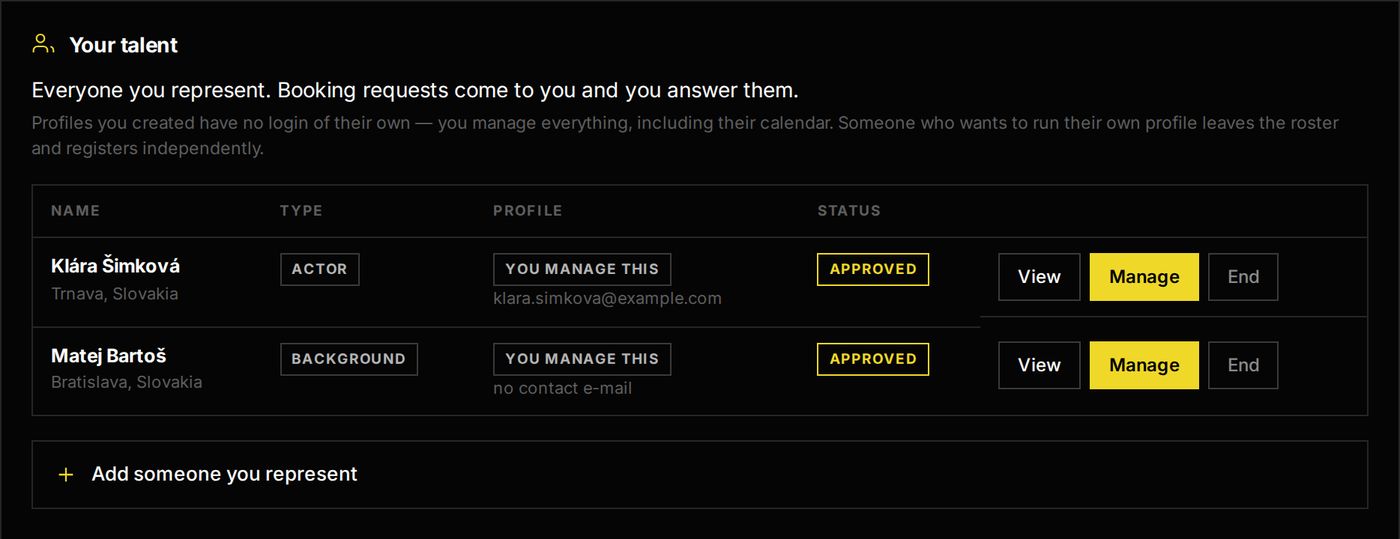Click Matej's APPROVED status badge
This screenshot has height=539, width=1400.
point(873,359)
